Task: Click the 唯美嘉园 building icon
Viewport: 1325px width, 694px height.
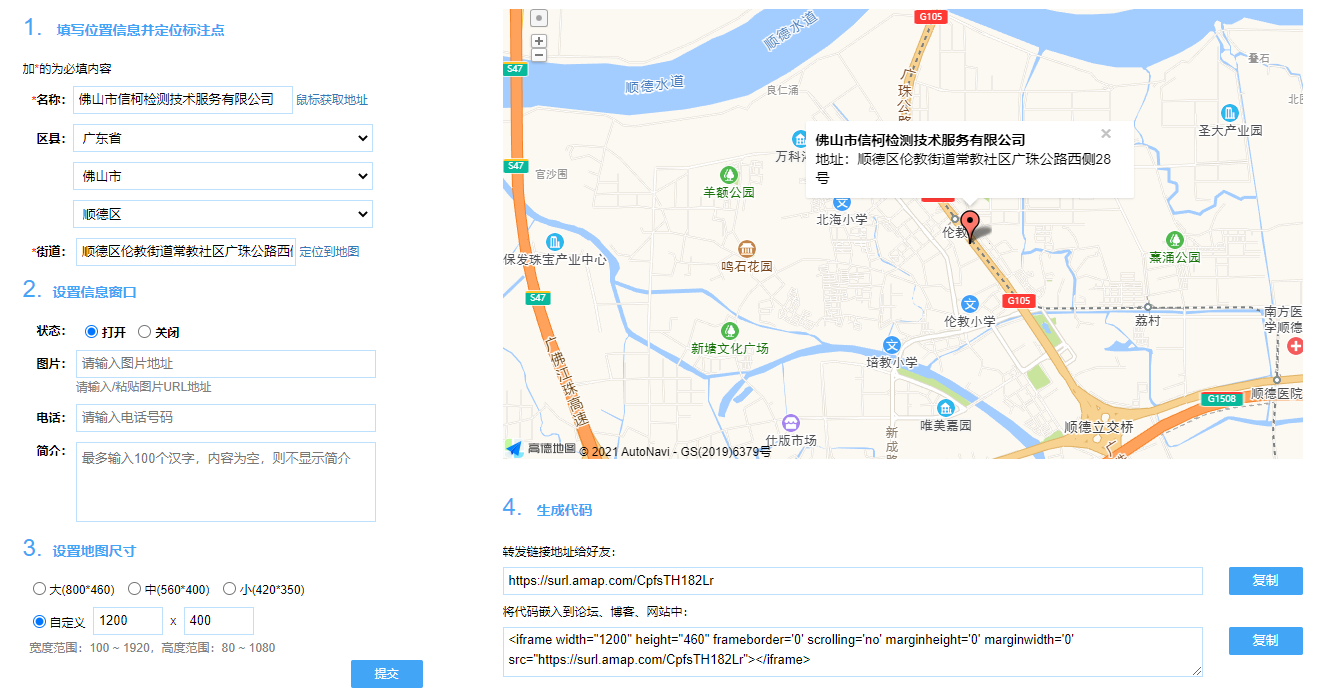Action: (946, 407)
